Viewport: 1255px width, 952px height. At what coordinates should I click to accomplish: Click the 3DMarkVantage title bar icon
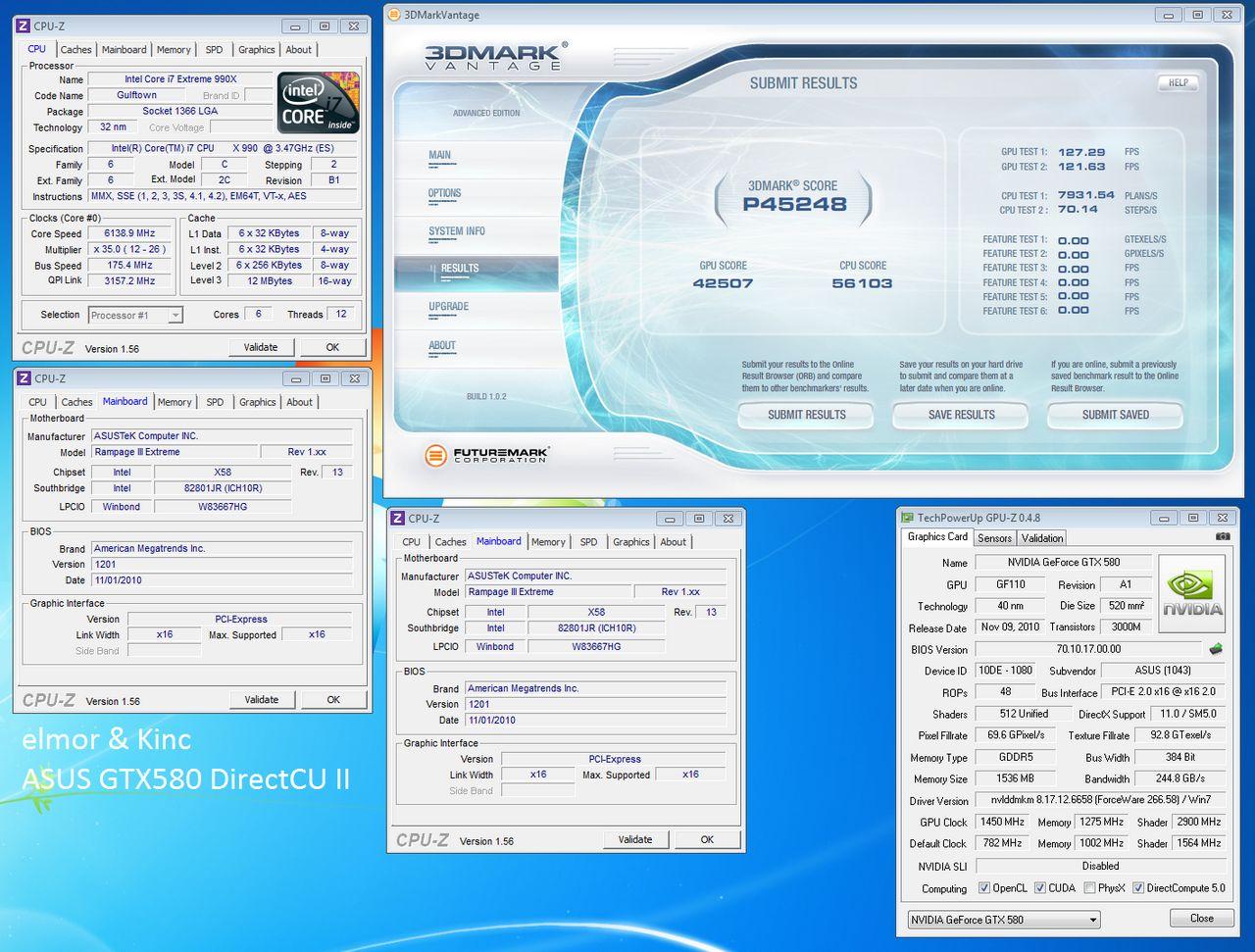click(394, 15)
